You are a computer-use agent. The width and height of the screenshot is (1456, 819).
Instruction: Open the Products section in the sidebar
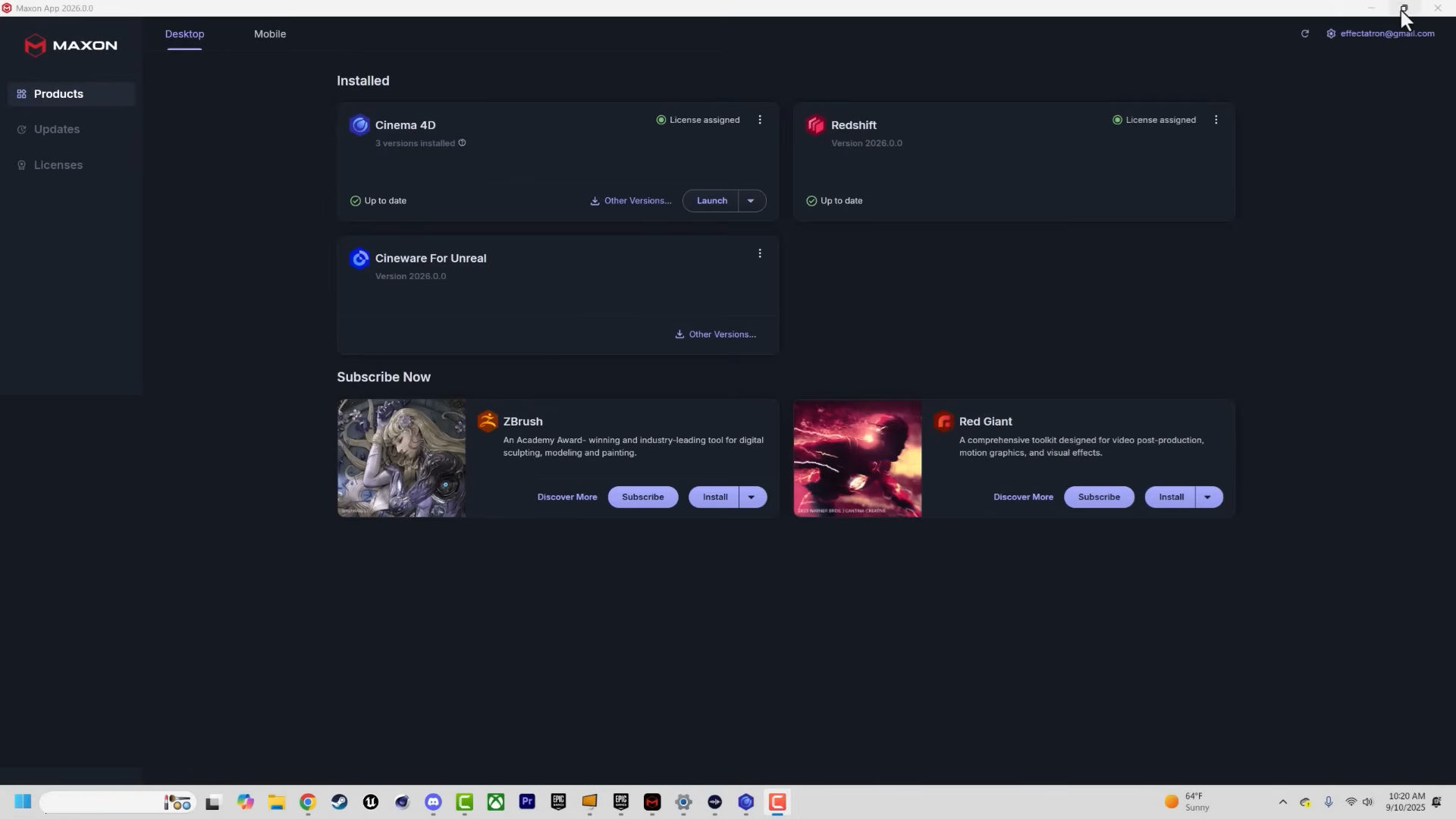[72, 94]
